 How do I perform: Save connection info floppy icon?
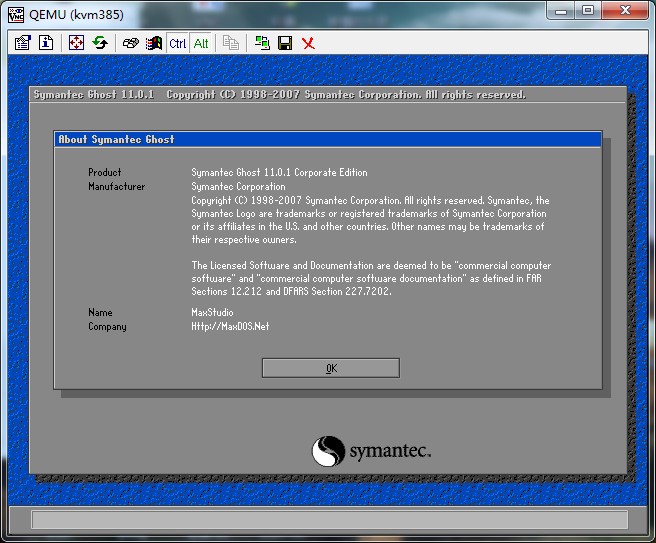pos(285,43)
